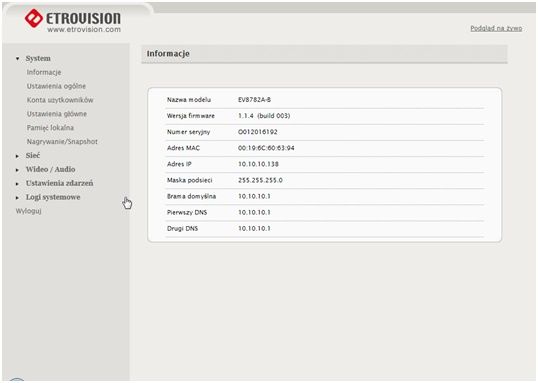538x383 pixels.
Task: Select Pierwszy DNS value 10.10.10.1
Action: (x=254, y=212)
